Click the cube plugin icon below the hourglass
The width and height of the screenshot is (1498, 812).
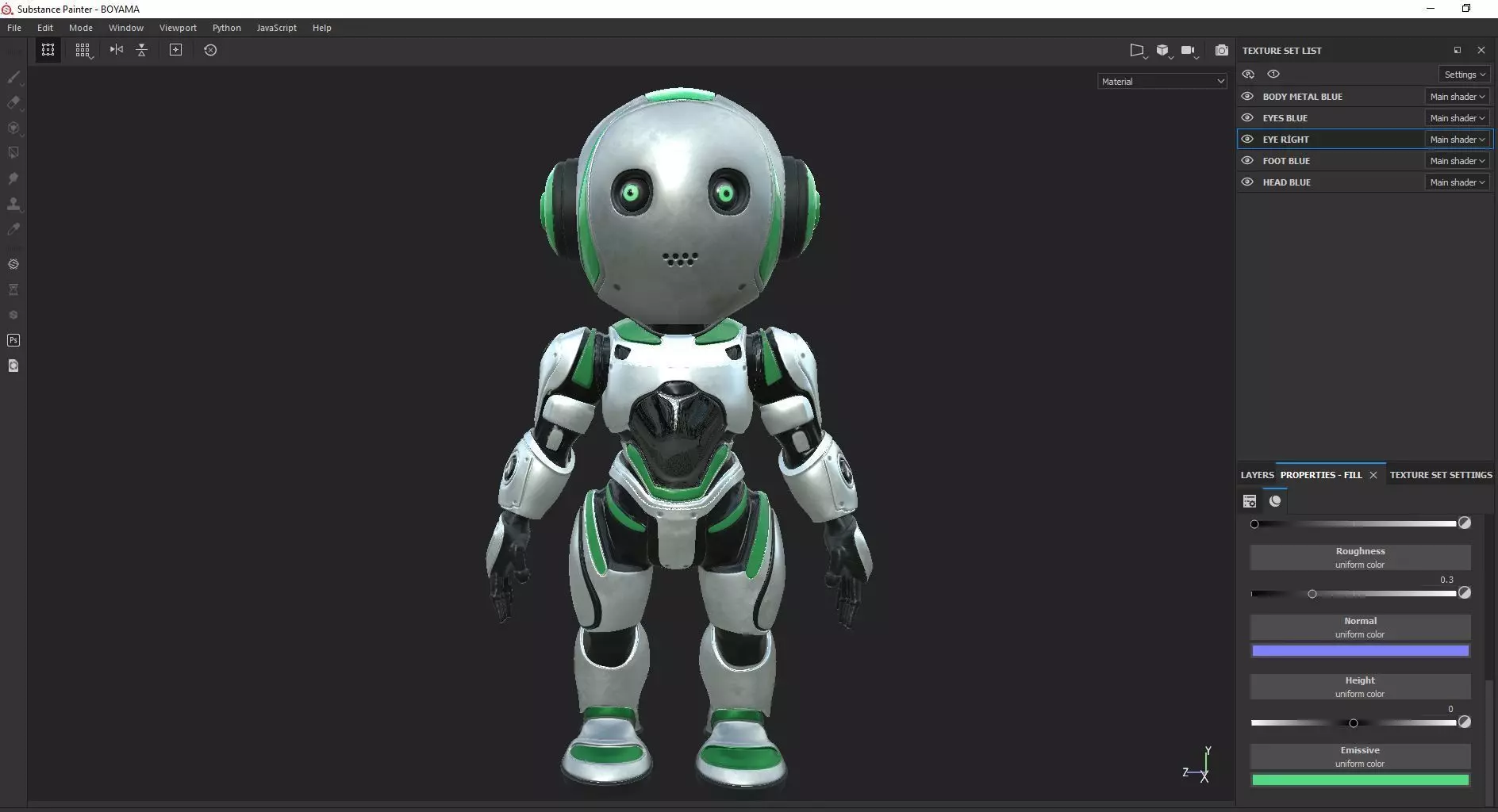pyautogui.click(x=13, y=315)
